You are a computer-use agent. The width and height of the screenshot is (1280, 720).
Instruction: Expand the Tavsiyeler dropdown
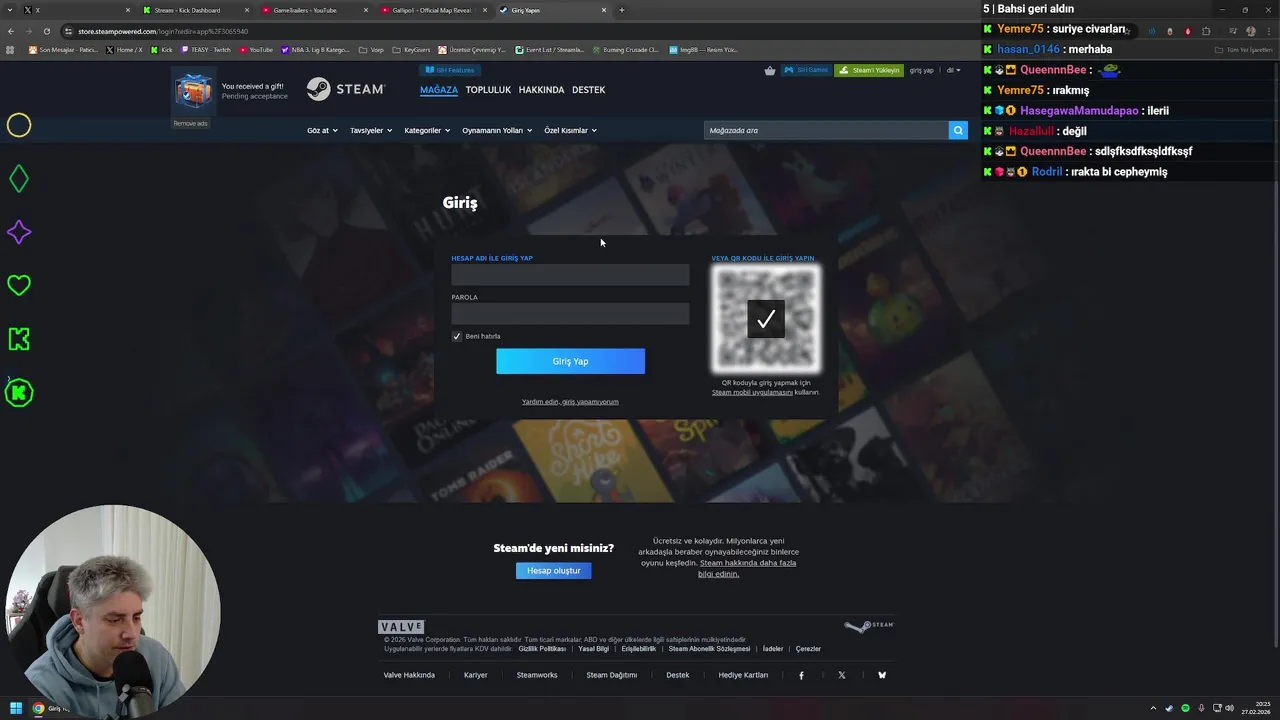click(x=371, y=130)
